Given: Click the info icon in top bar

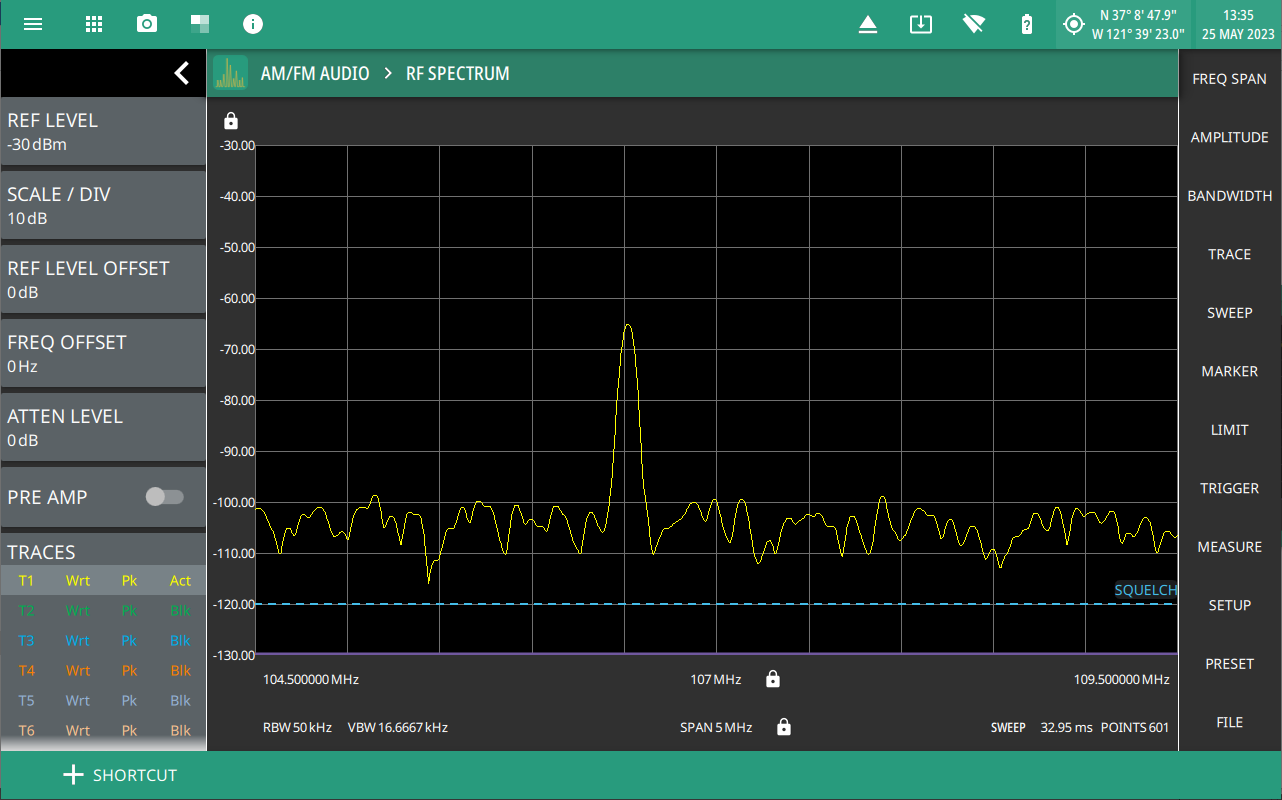Looking at the screenshot, I should (x=253, y=24).
